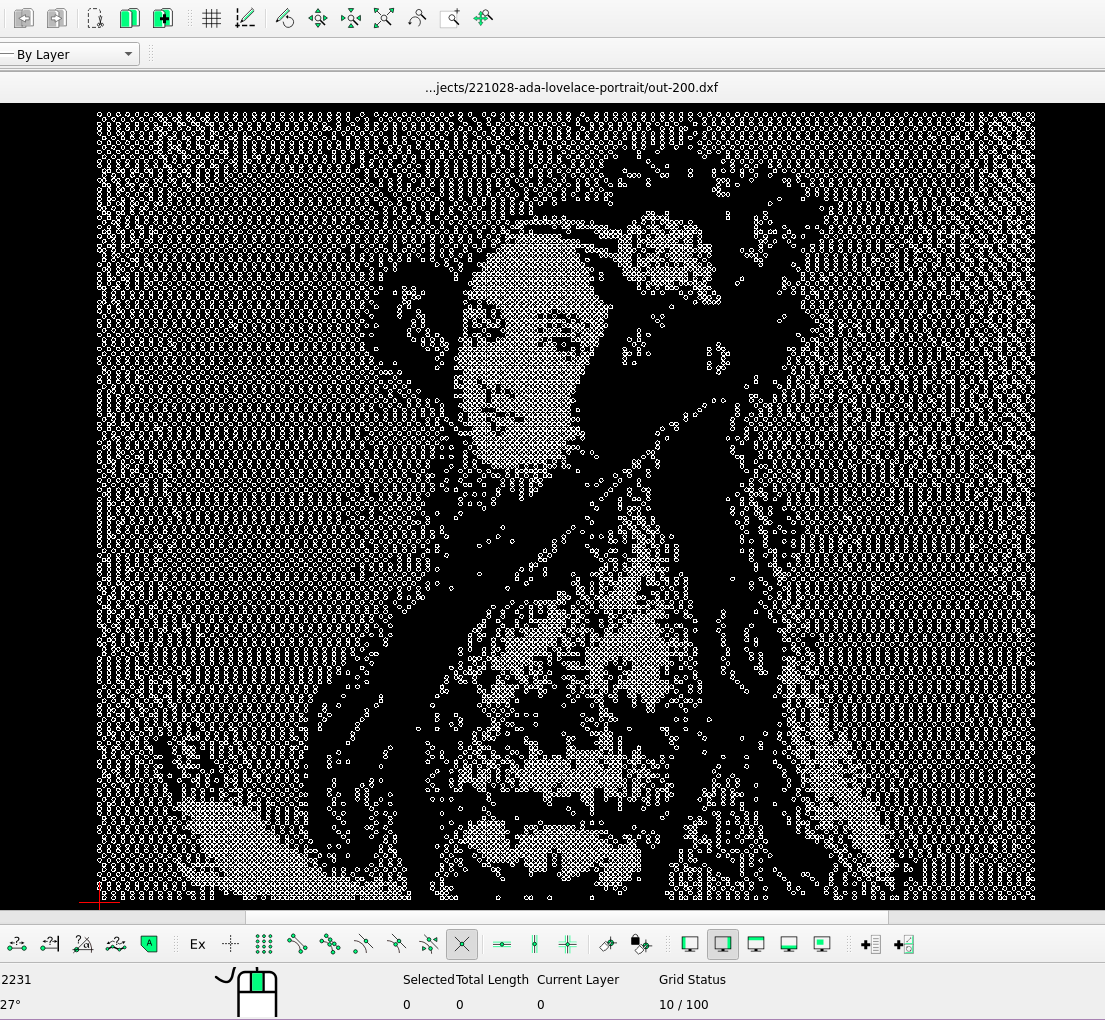This screenshot has width=1105, height=1020.
Task: Select the out-200.dxf document tab
Action: point(572,87)
